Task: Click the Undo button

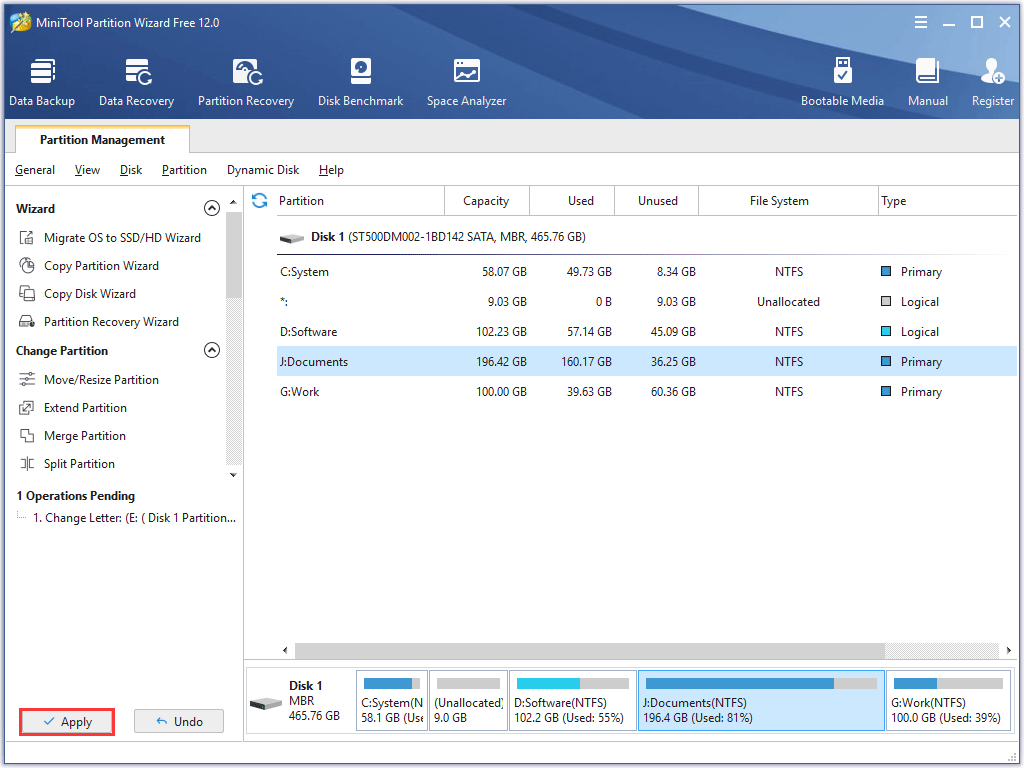Action: pos(179,722)
